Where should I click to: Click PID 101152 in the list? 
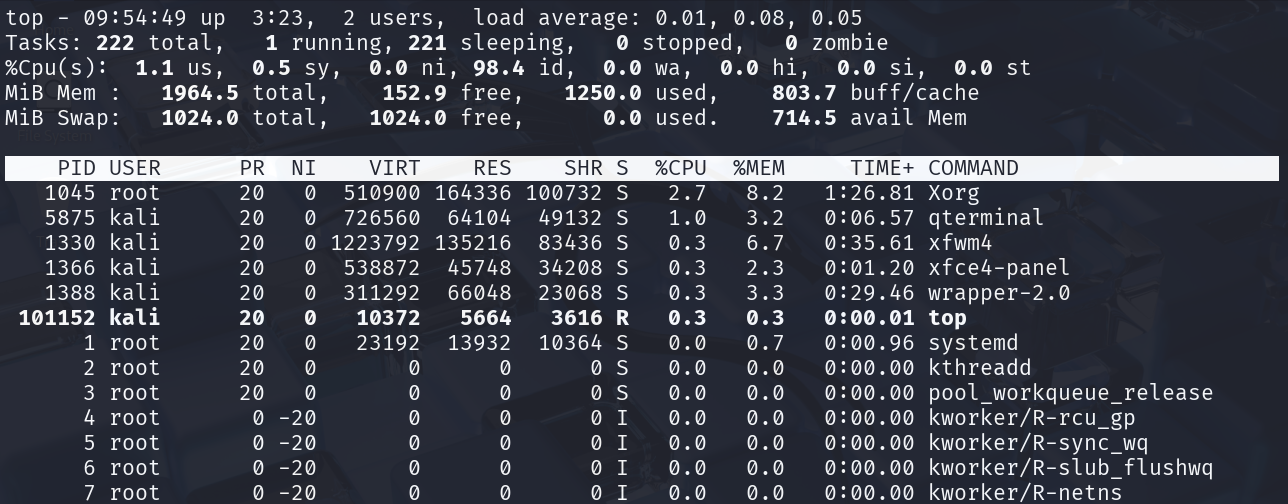coord(57,318)
